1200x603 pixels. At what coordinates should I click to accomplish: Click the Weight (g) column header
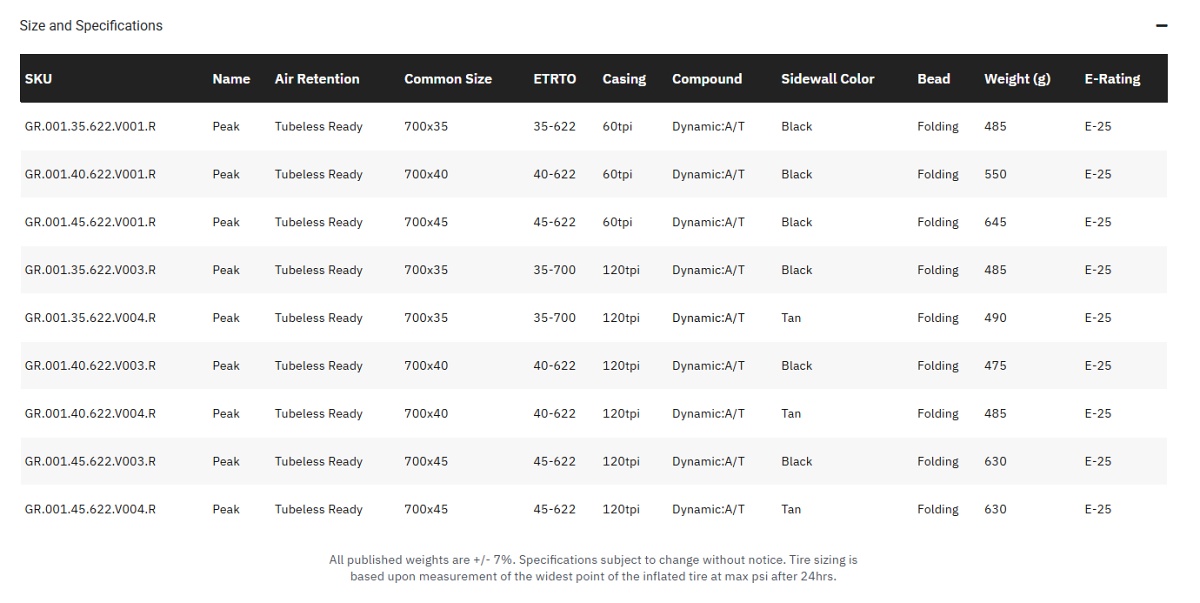point(1017,79)
